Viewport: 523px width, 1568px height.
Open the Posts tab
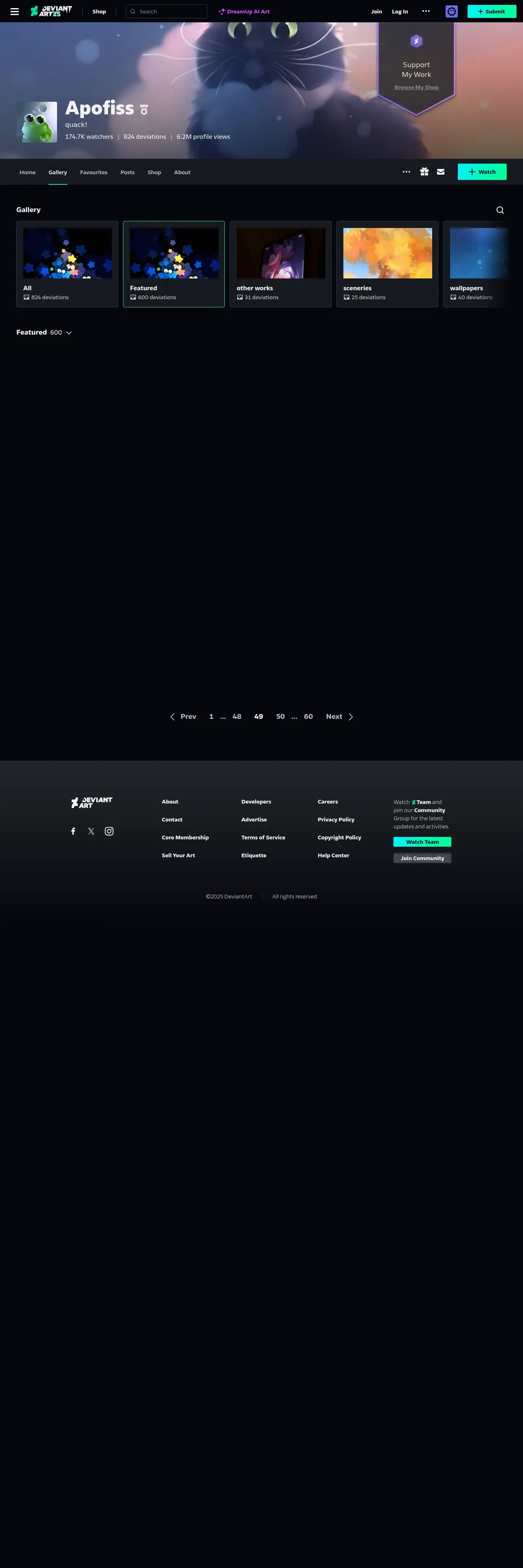click(x=127, y=172)
